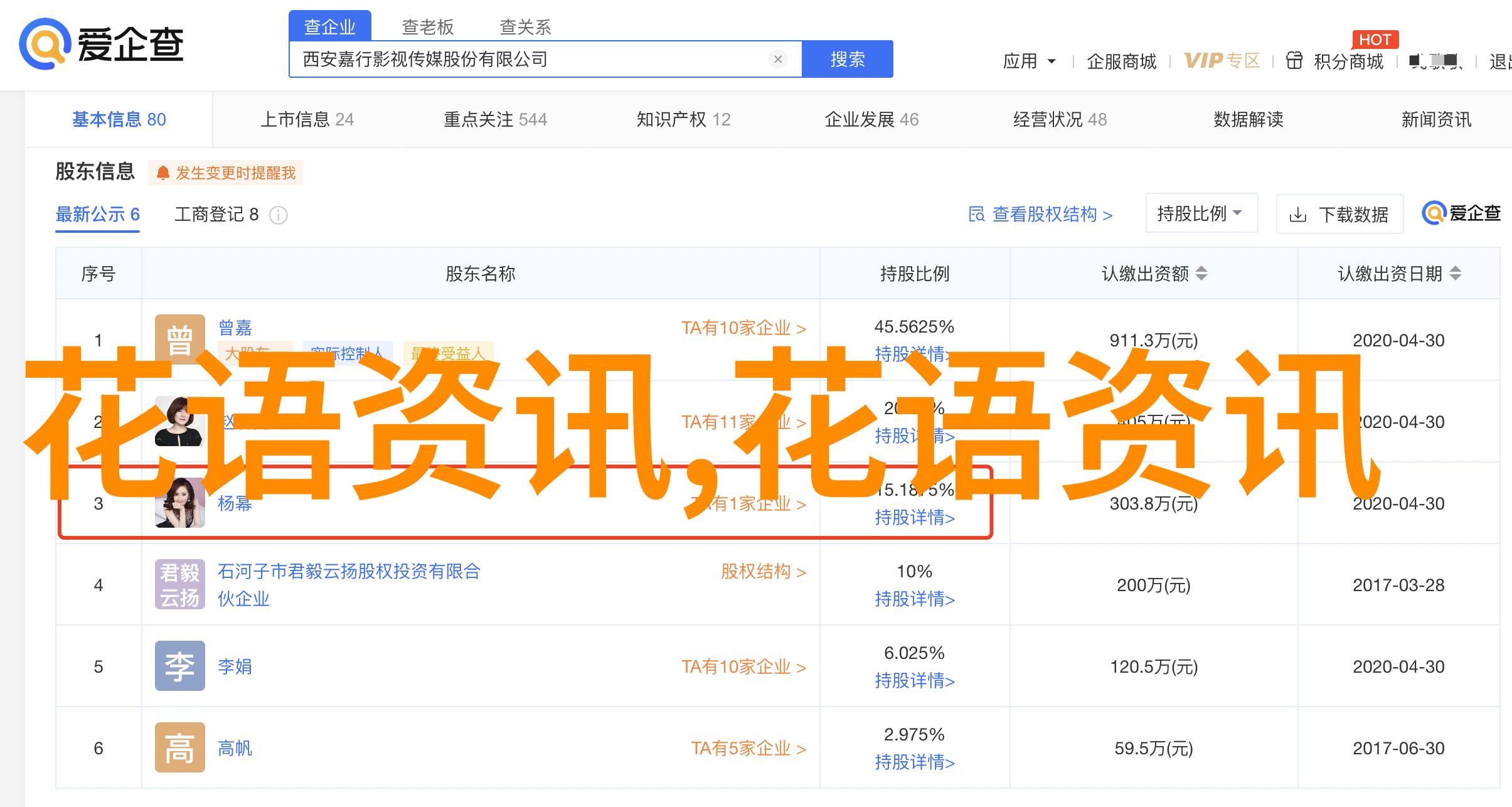Click the 高 avatar for 高帆
The width and height of the screenshot is (1512, 807).
[x=180, y=747]
